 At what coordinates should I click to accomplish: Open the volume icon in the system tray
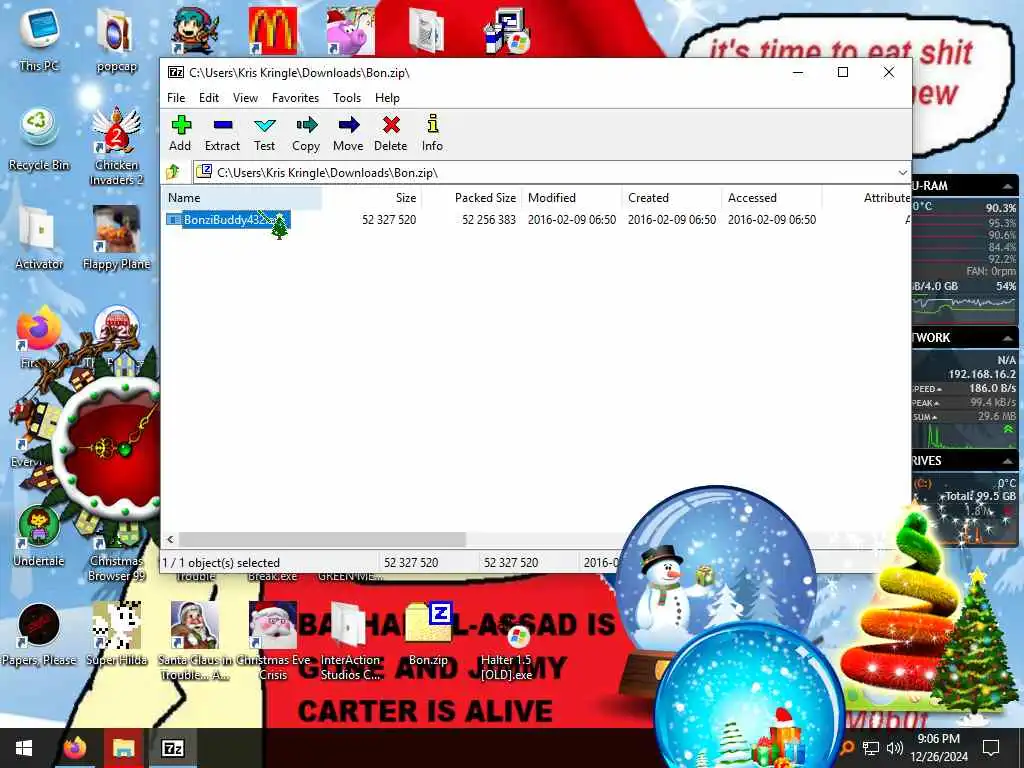point(895,748)
